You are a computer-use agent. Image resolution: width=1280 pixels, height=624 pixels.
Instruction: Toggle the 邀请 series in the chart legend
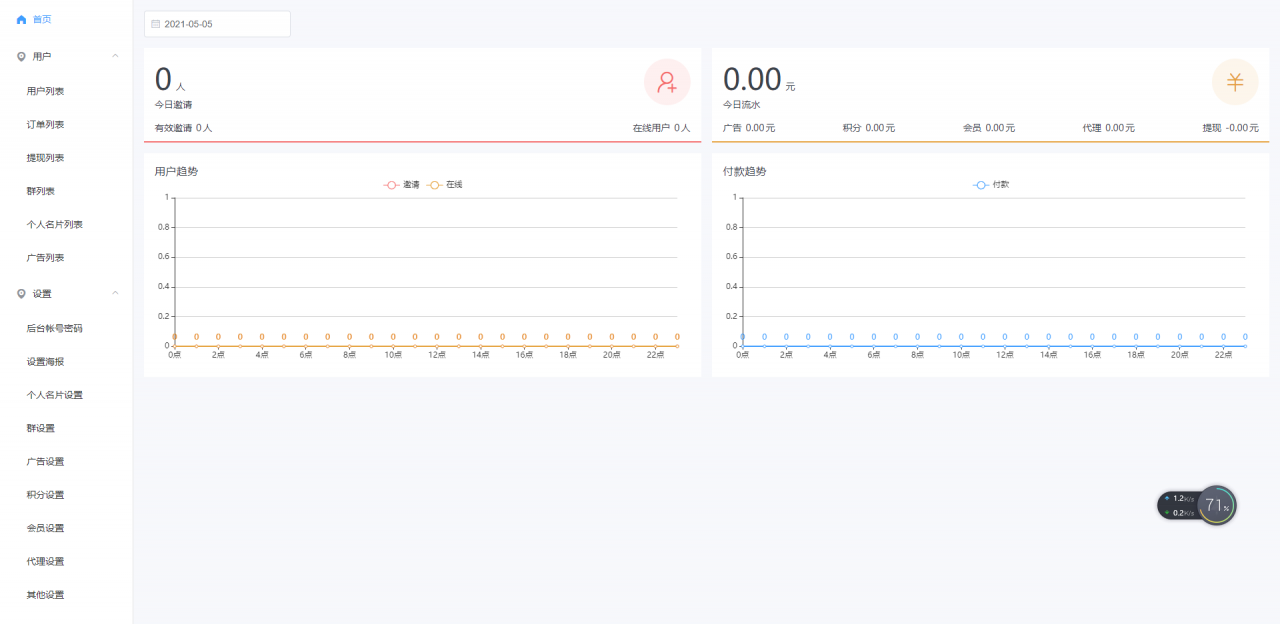pyautogui.click(x=402, y=185)
